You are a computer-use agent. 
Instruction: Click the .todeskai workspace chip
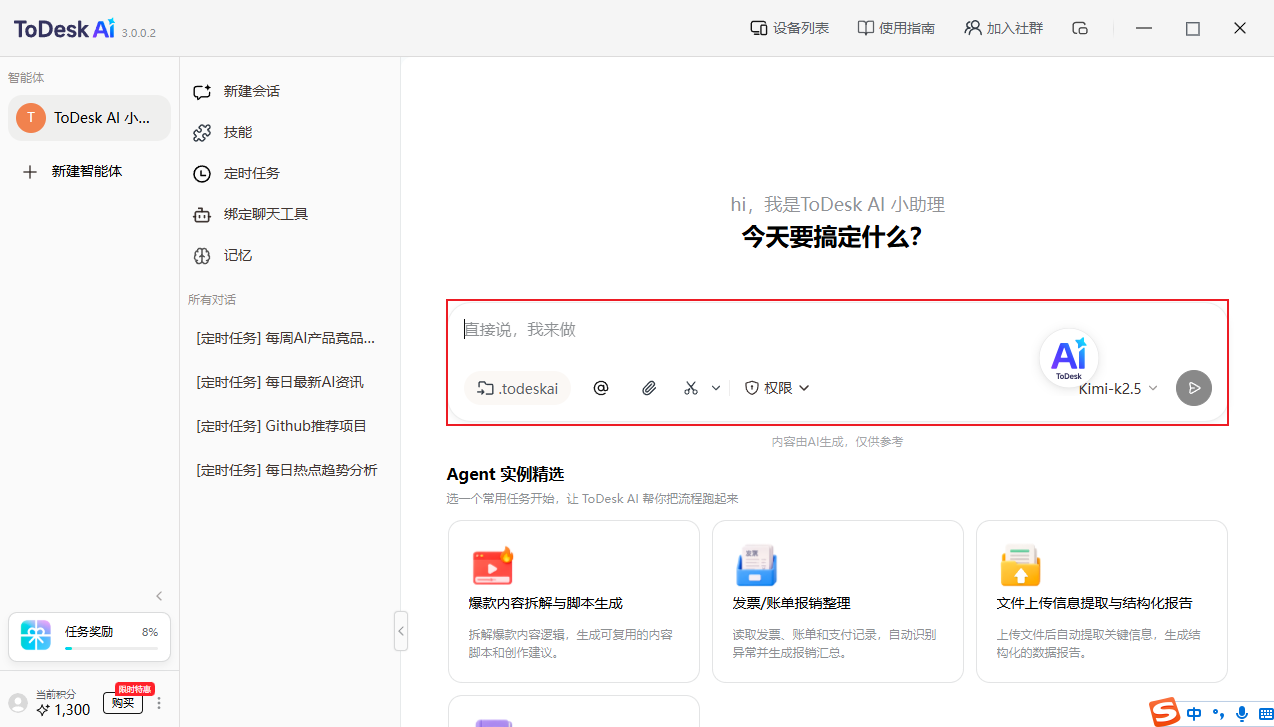[x=517, y=388]
